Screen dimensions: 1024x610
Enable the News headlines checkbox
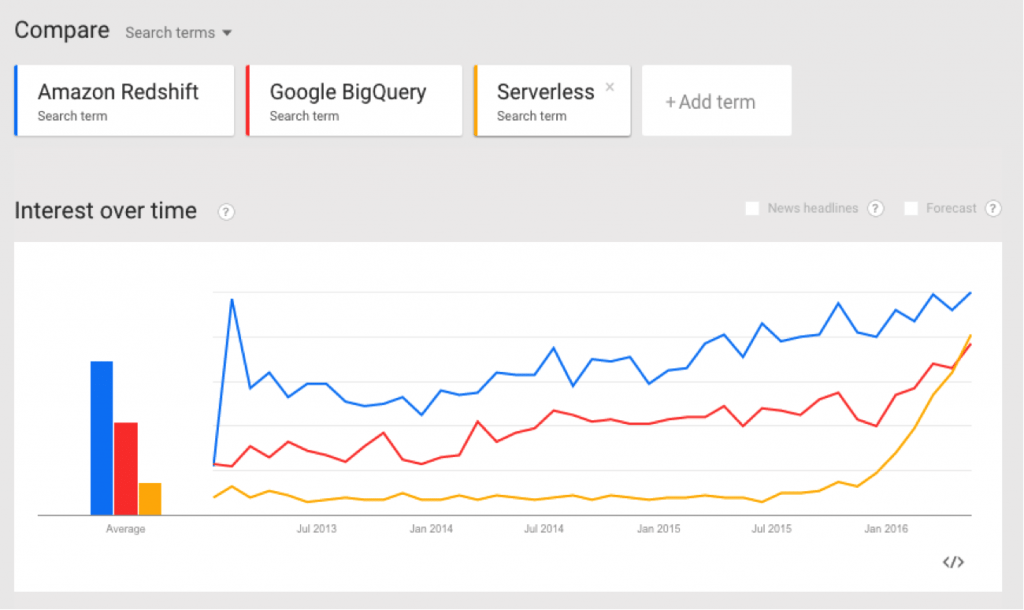[752, 208]
